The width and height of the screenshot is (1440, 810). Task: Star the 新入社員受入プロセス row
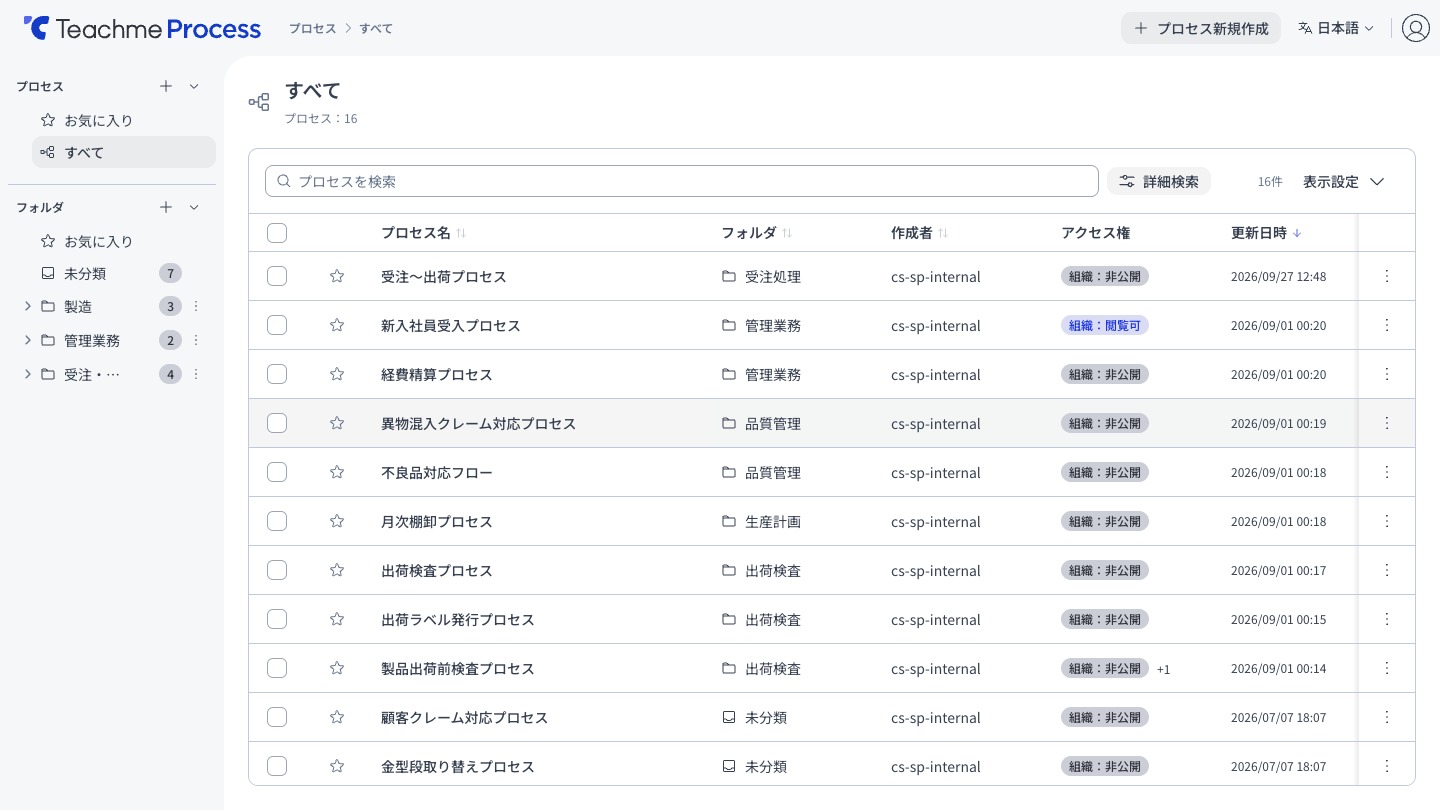pyautogui.click(x=337, y=325)
